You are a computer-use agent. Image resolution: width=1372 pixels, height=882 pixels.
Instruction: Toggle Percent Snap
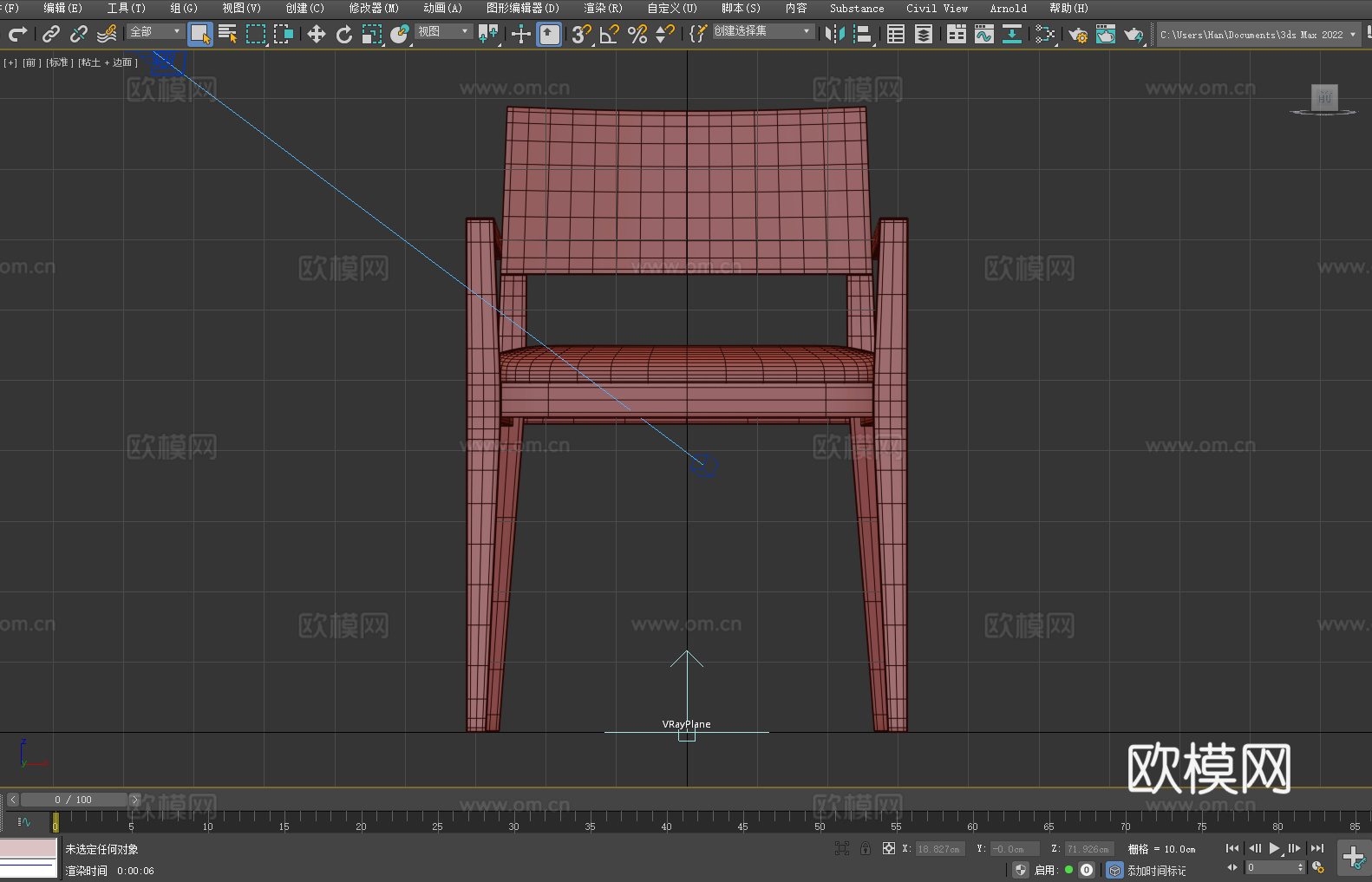637,34
